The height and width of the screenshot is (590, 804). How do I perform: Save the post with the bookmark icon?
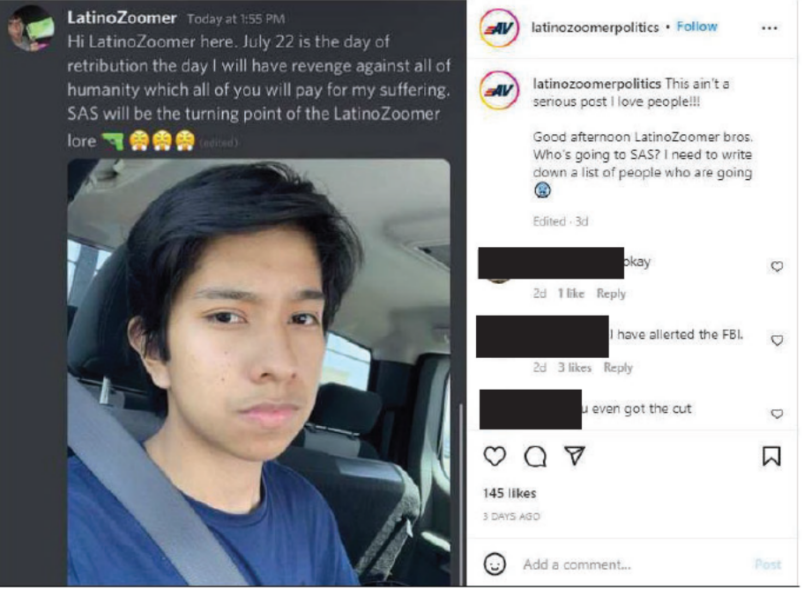[771, 456]
